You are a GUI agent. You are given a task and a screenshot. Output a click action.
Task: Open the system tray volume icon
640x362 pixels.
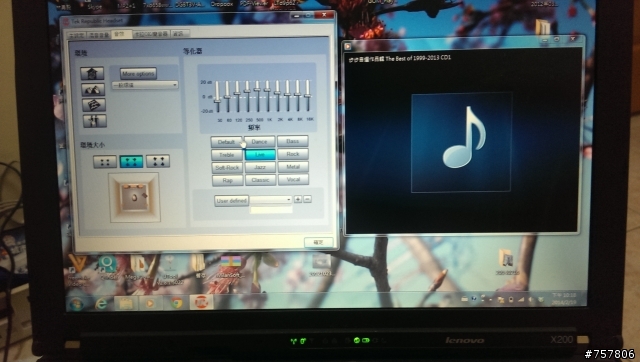pyautogui.click(x=531, y=300)
